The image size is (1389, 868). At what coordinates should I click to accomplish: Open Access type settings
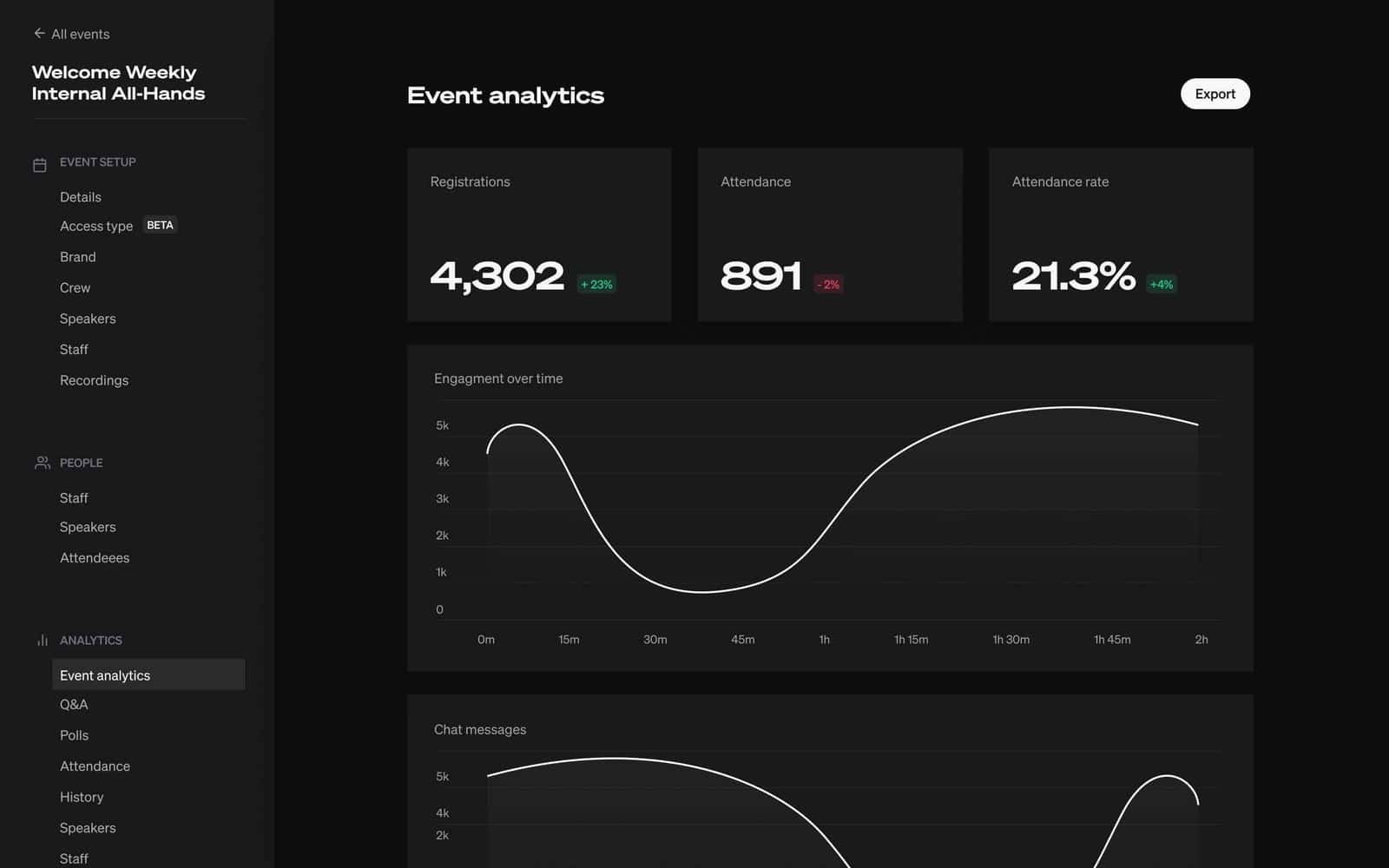click(96, 226)
